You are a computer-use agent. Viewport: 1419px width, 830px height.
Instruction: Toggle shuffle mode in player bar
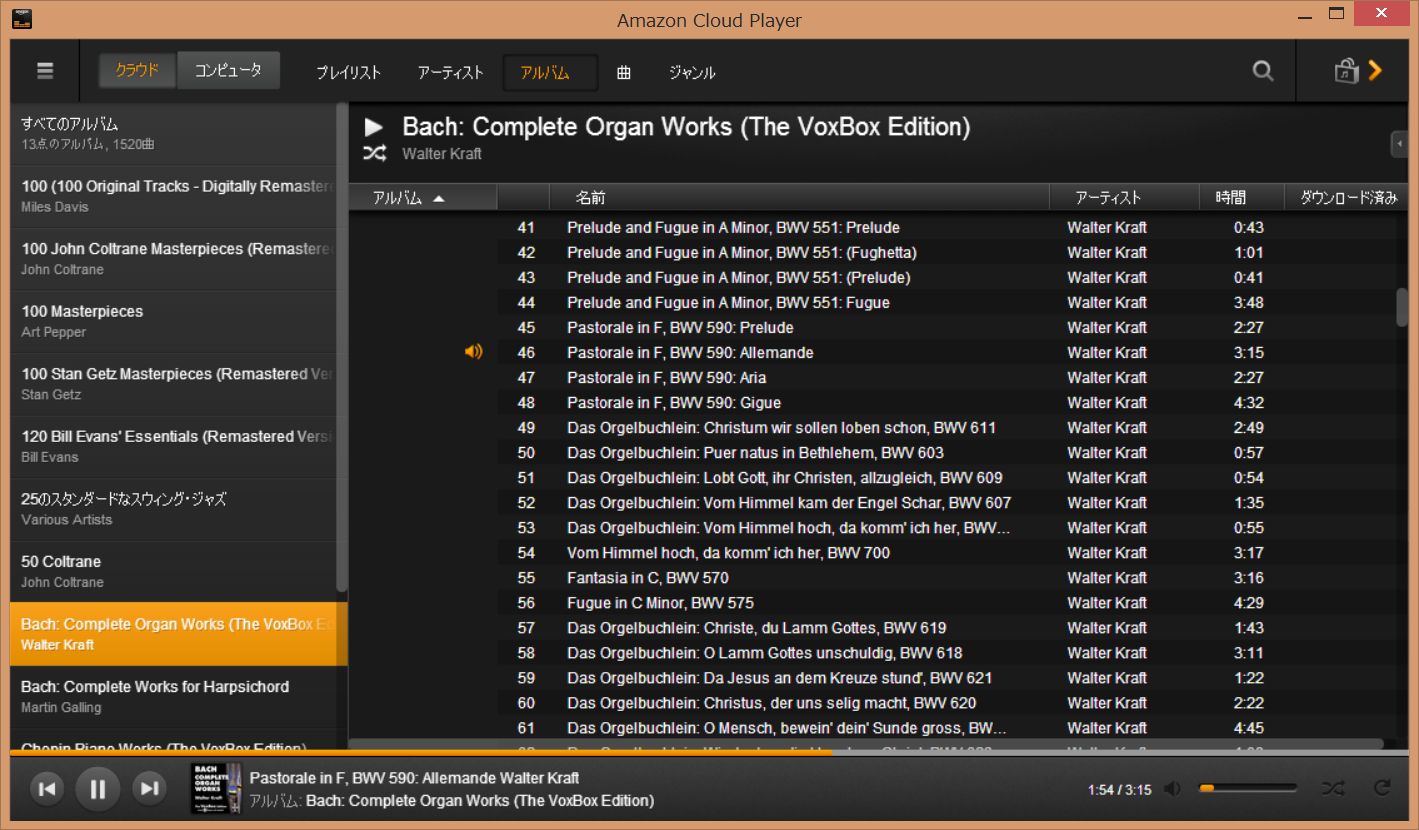pyautogui.click(x=1333, y=789)
